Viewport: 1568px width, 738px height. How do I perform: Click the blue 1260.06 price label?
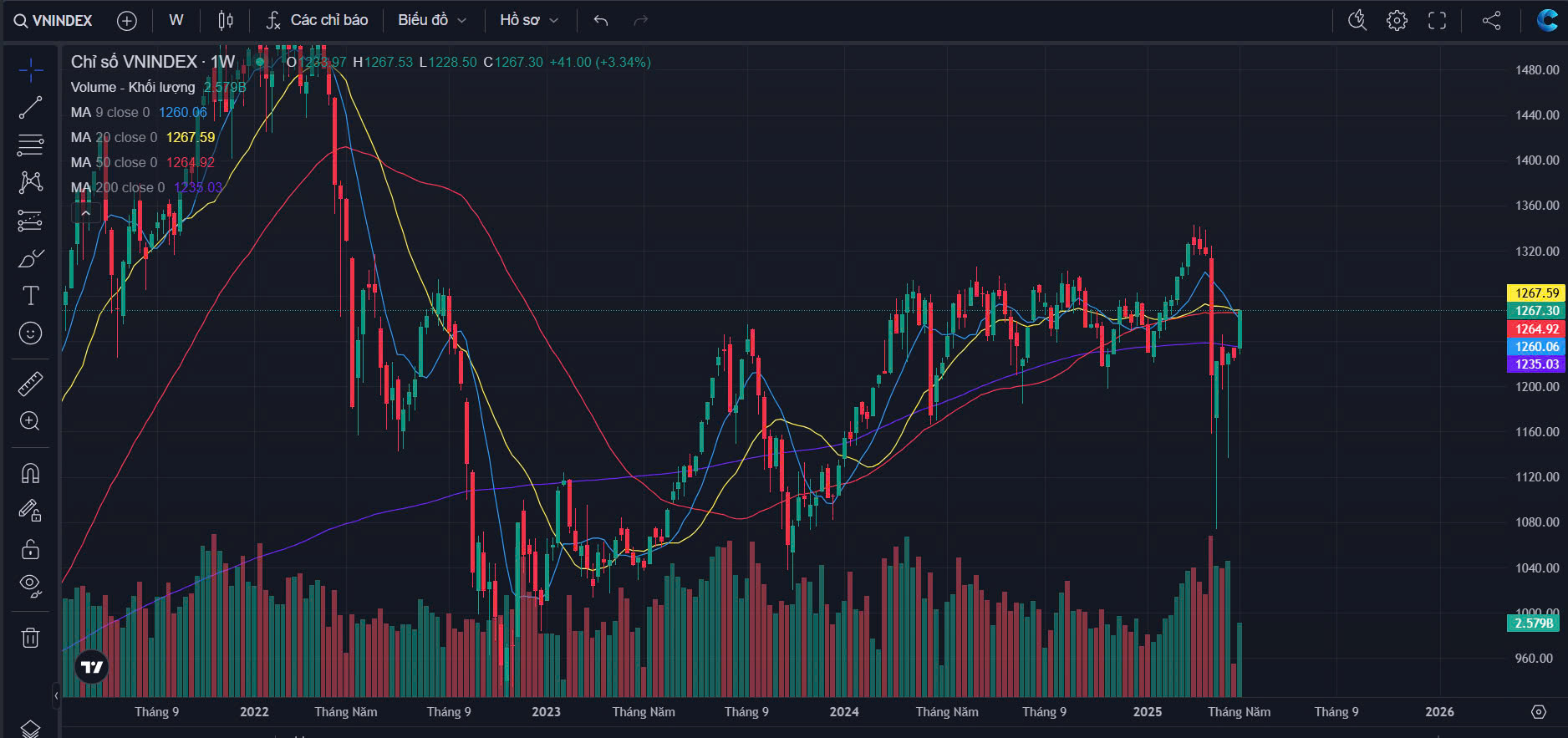click(x=1537, y=347)
